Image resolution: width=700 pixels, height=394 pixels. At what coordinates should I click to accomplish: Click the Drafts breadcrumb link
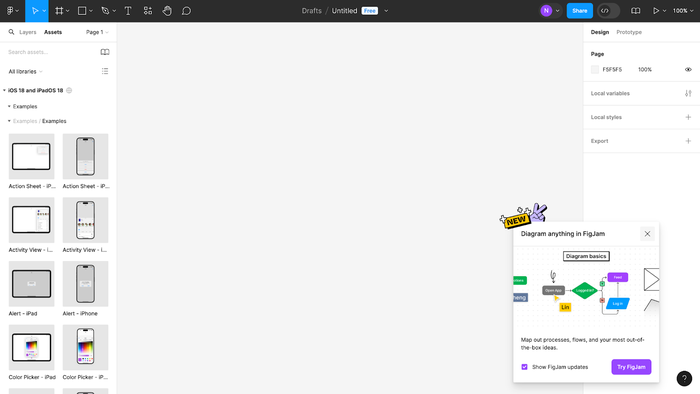[312, 11]
